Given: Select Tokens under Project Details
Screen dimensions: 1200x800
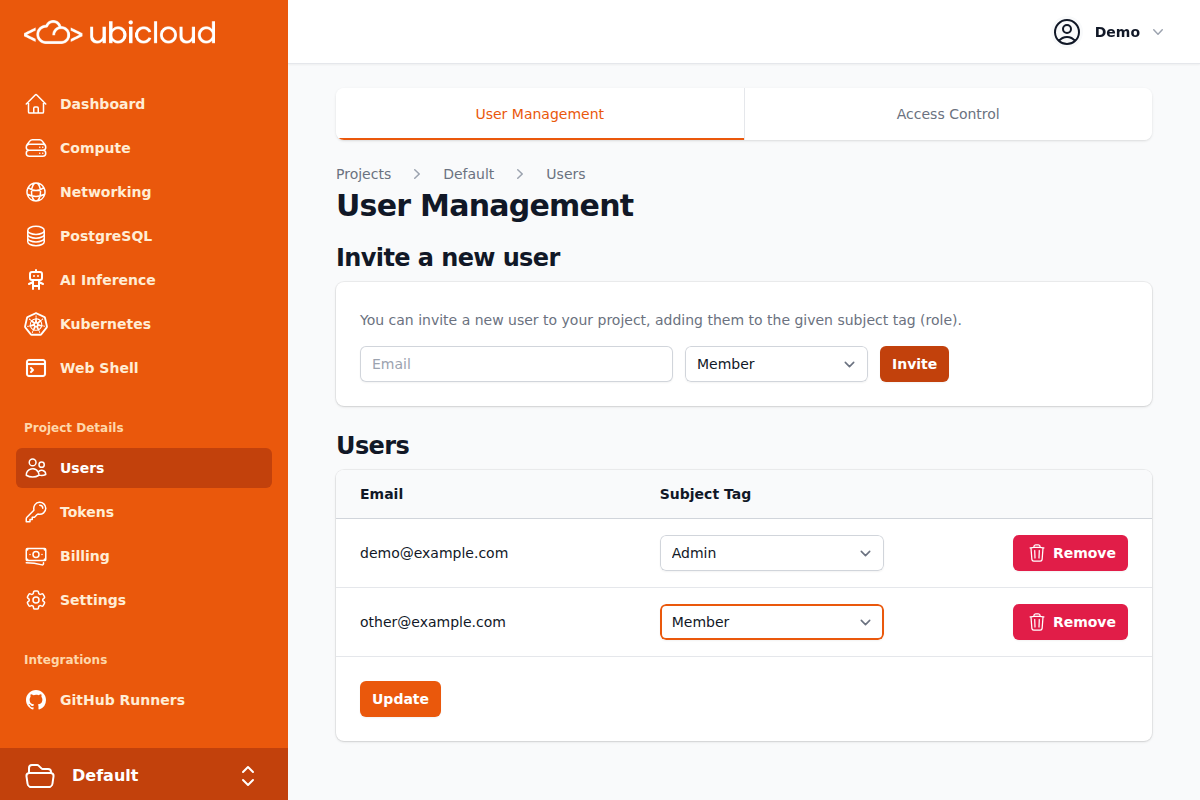Looking at the screenshot, I should pos(144,512).
